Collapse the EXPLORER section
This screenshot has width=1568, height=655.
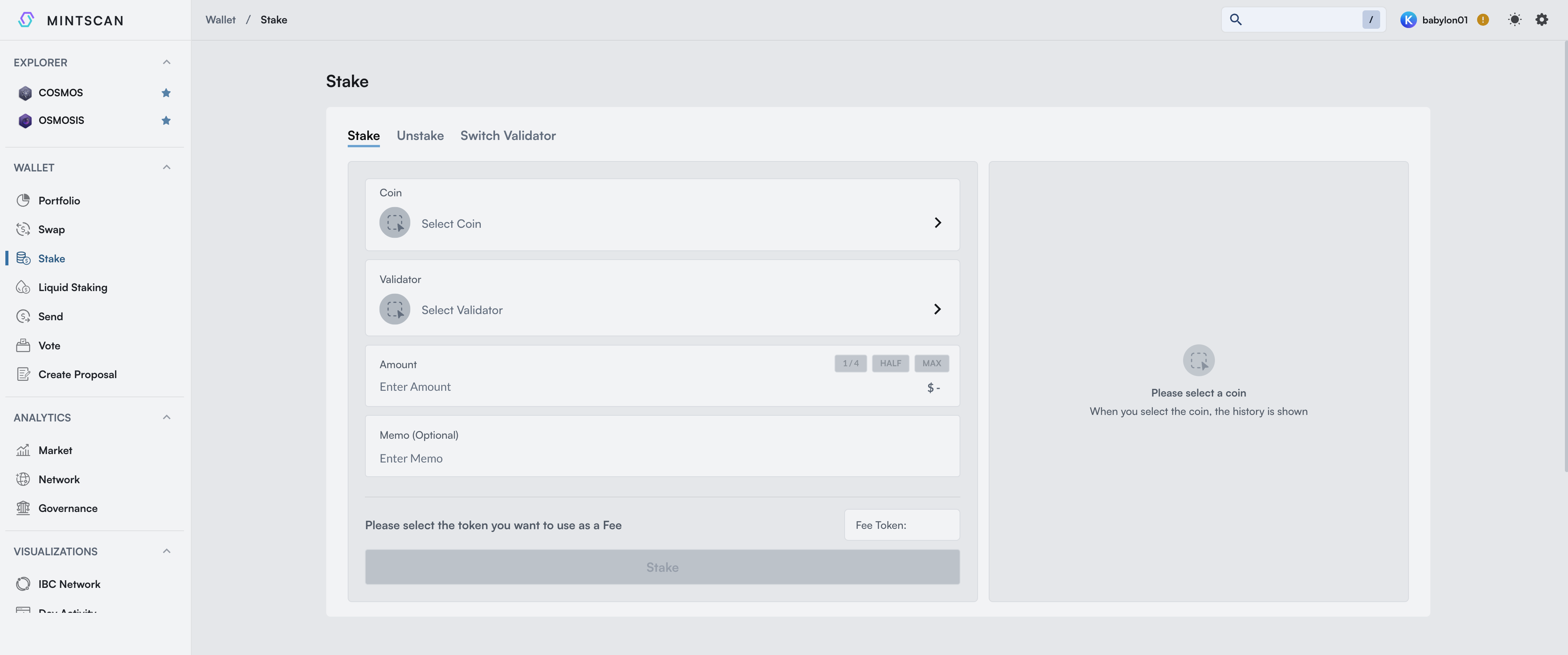(166, 61)
